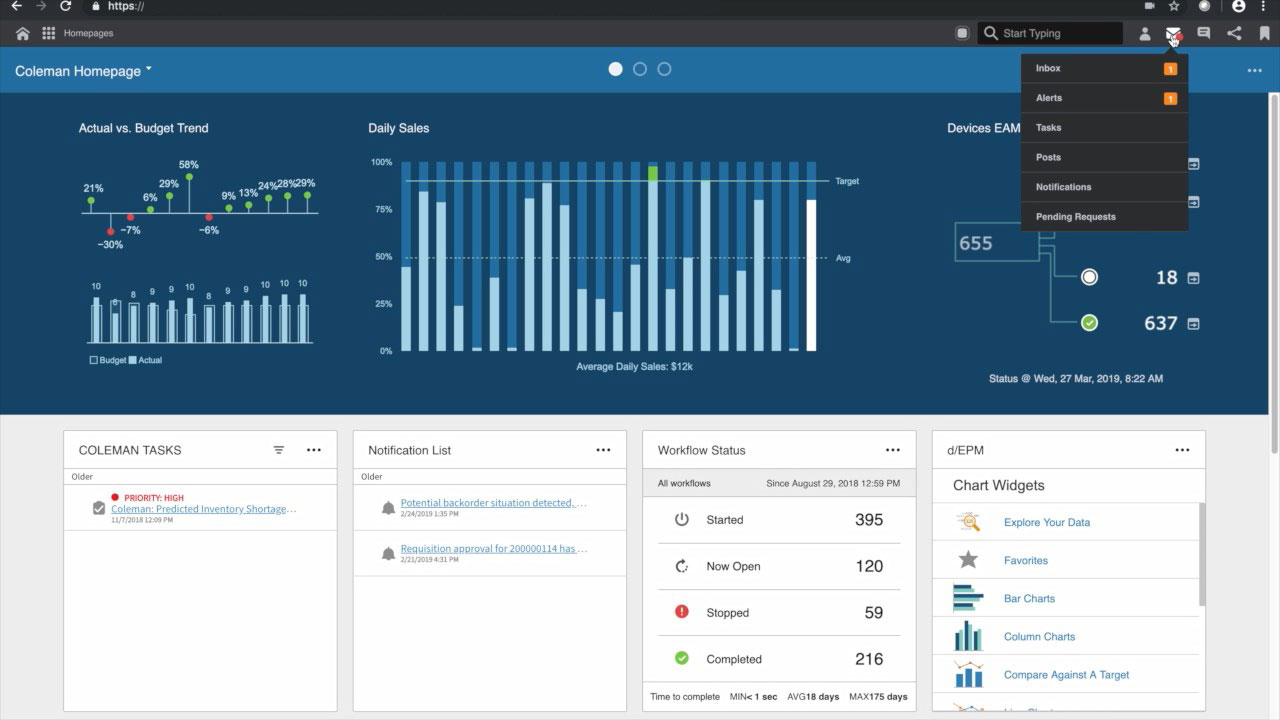Viewport: 1280px width, 720px height.
Task: Open the drill-down icon next to 637
Action: point(1193,324)
